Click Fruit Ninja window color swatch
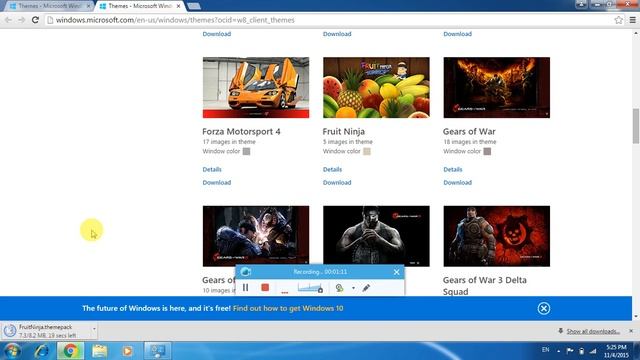Image resolution: width=640 pixels, height=360 pixels. [367, 151]
